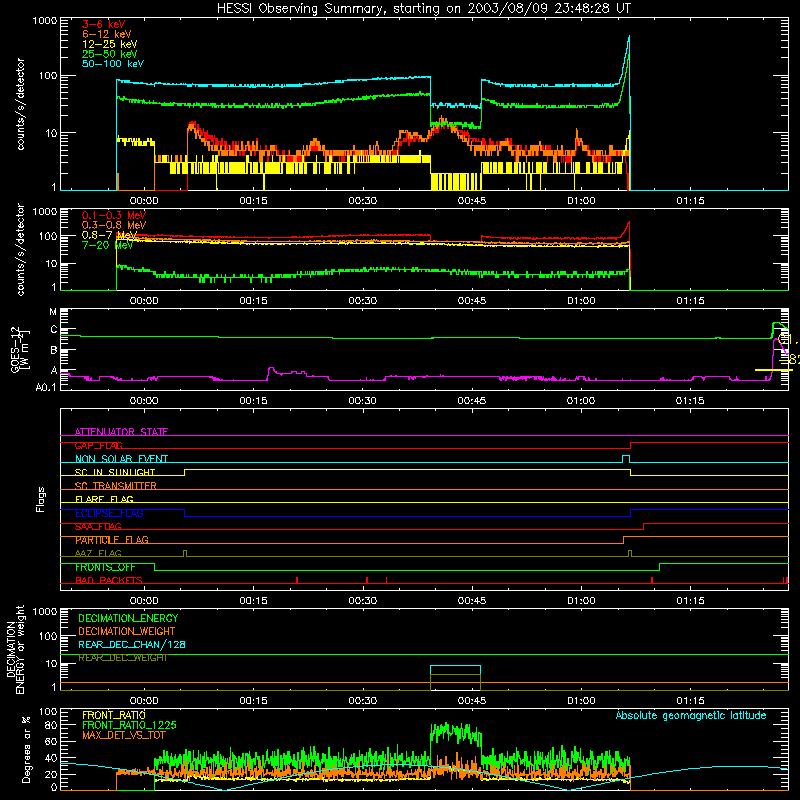Click 00:30 tick label under the top panel
Image resolution: width=800 pixels, height=800 pixels.
coord(363,201)
